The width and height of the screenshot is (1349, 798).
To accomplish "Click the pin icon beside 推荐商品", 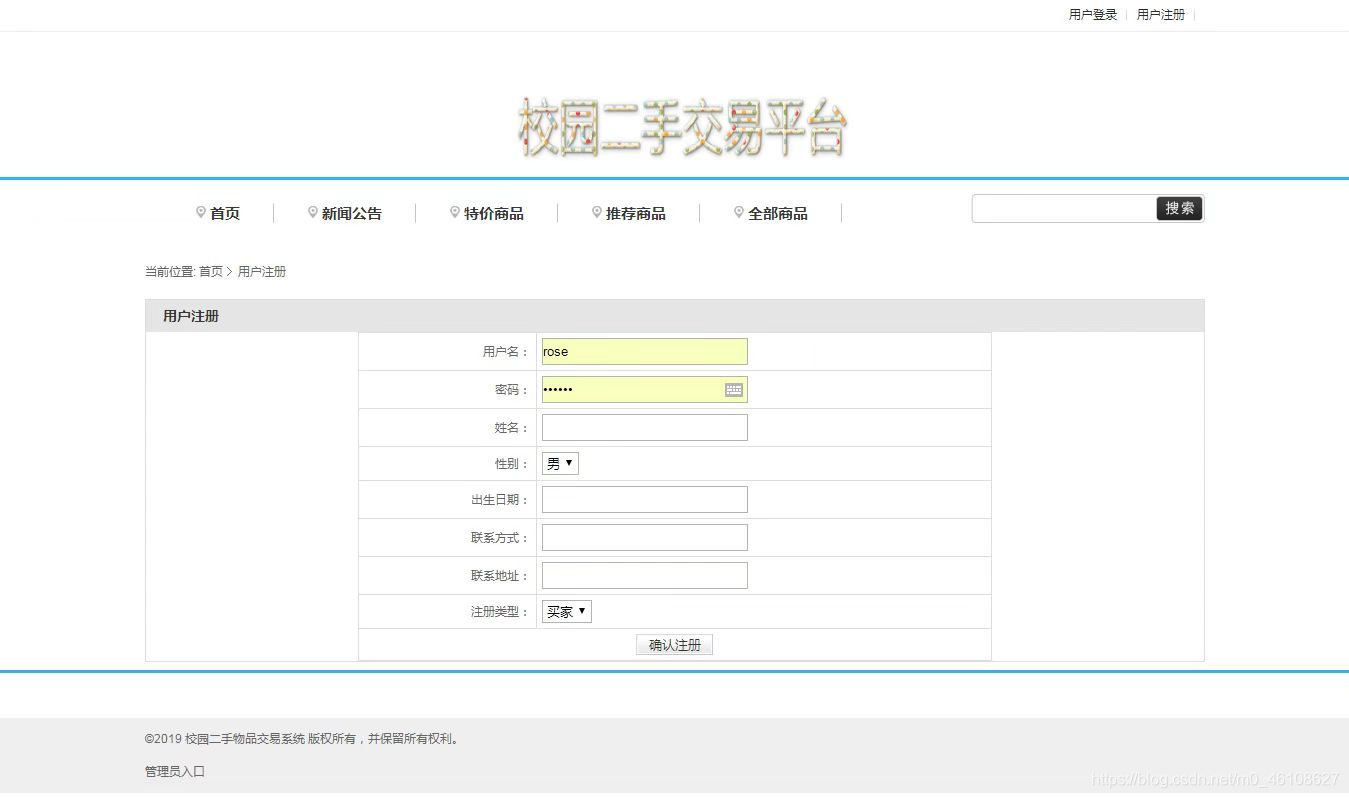I will click(597, 212).
